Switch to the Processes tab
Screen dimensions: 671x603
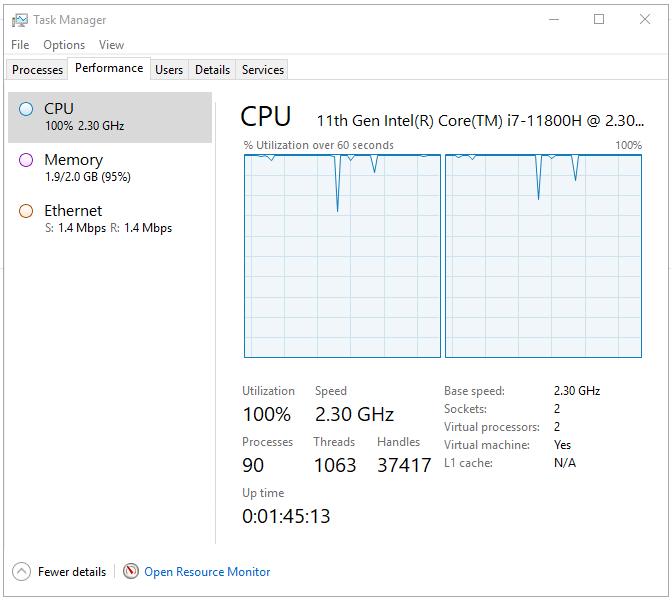pyautogui.click(x=38, y=70)
